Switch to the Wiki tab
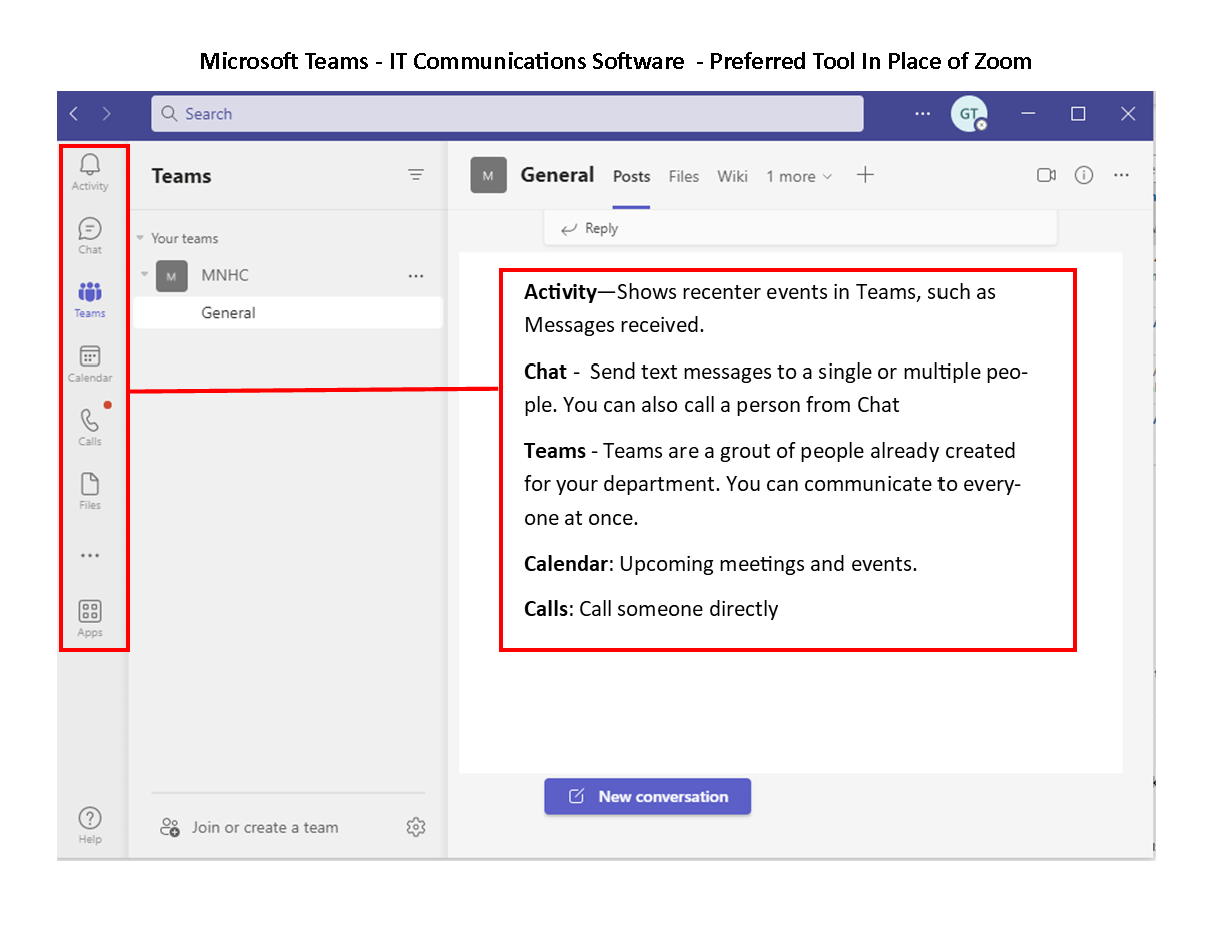This screenshot has width=1232, height=952. [732, 176]
